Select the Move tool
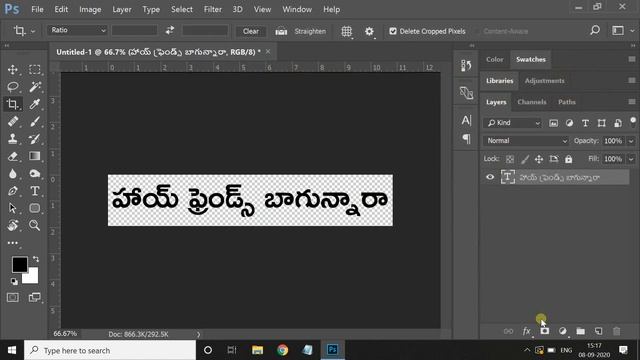Image resolution: width=640 pixels, height=360 pixels. (13, 69)
